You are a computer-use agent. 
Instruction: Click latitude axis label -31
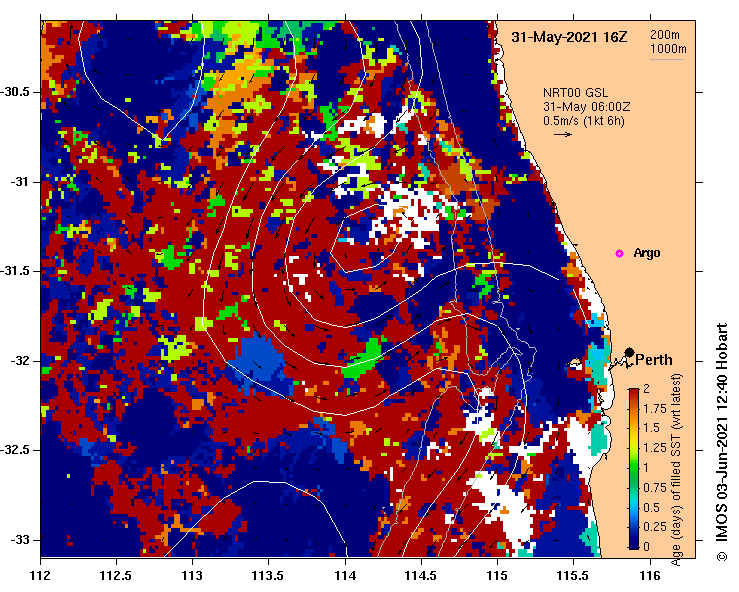[x=19, y=181]
